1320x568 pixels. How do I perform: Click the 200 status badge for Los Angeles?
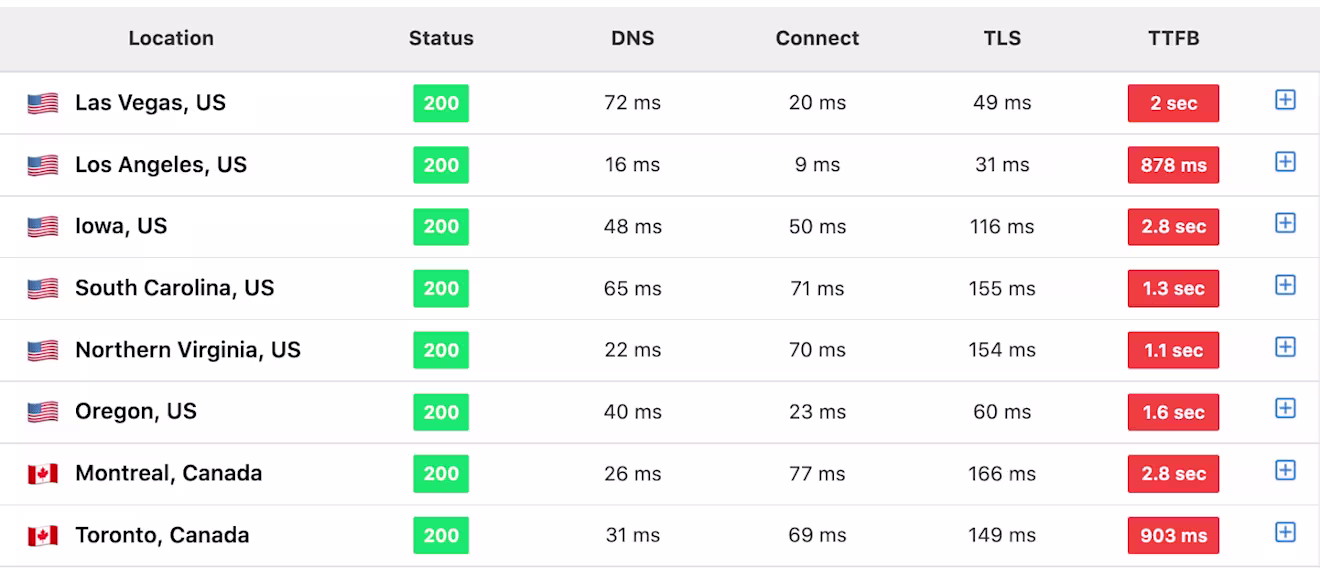441,165
